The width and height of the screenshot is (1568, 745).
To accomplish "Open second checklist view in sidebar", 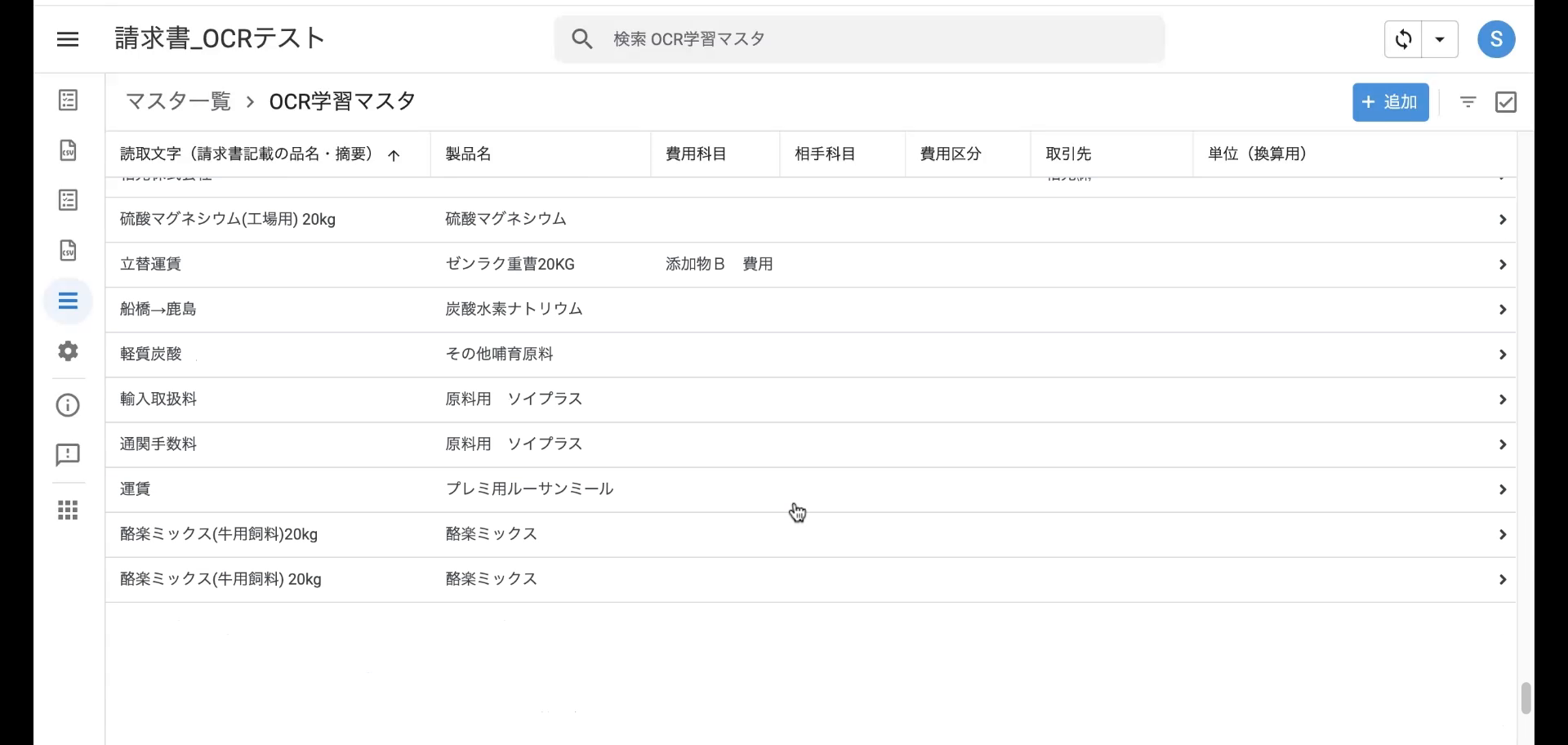I will click(x=69, y=200).
